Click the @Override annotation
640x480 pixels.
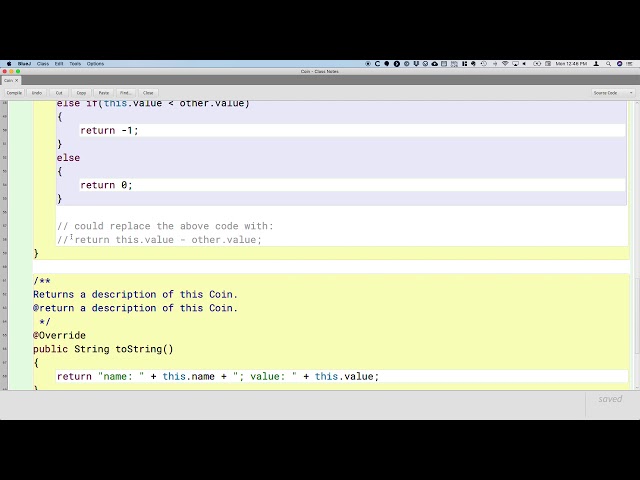[59, 335]
